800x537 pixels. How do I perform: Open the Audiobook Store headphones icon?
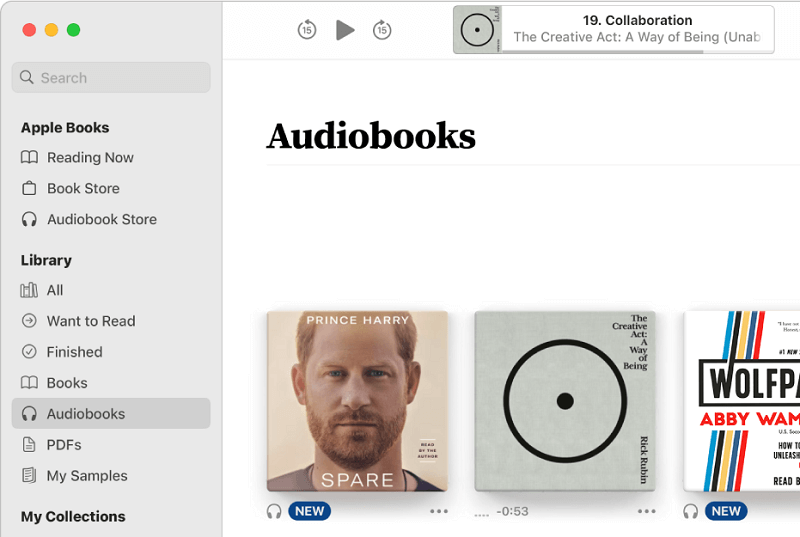(29, 219)
